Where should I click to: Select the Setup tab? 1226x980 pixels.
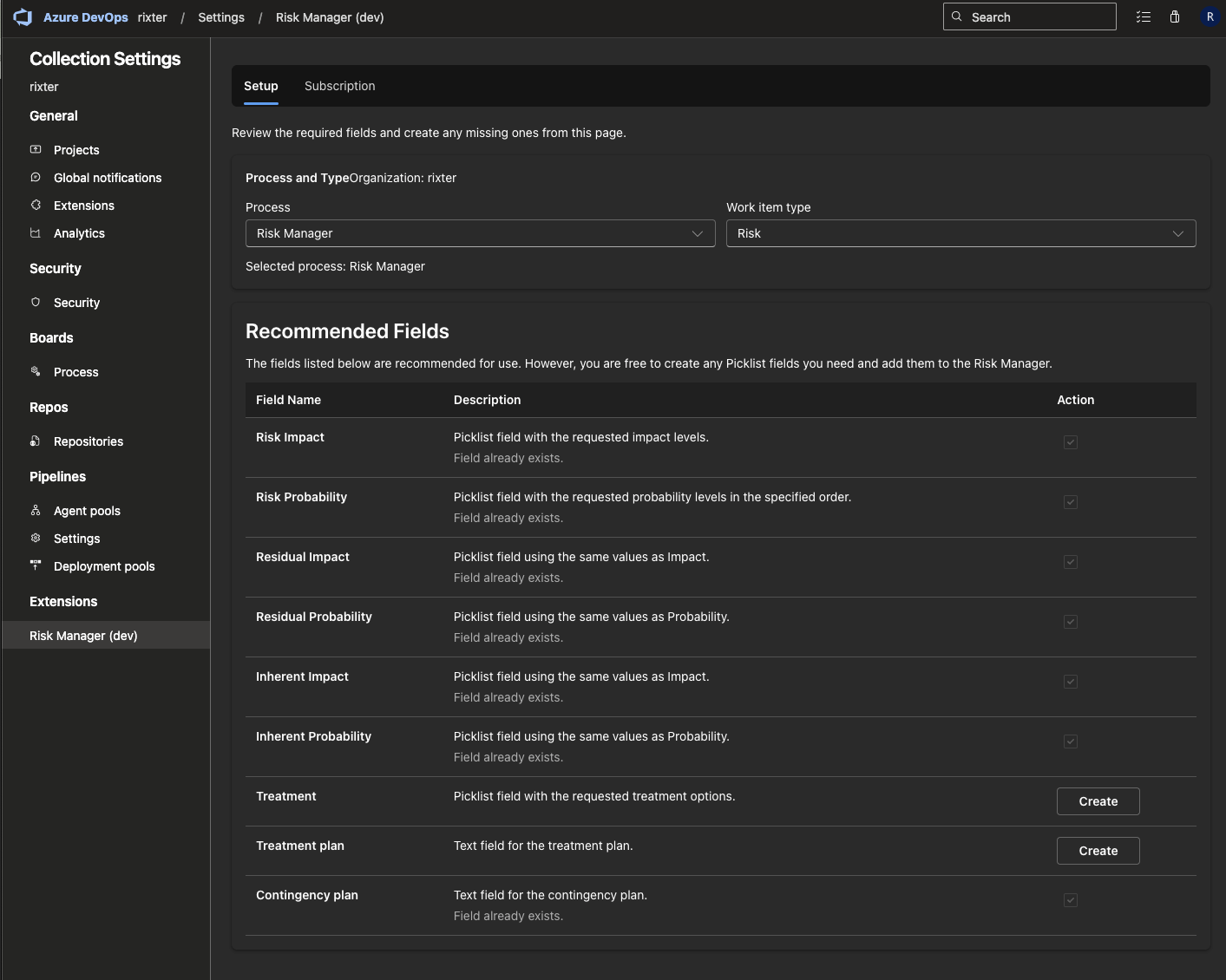tap(260, 86)
